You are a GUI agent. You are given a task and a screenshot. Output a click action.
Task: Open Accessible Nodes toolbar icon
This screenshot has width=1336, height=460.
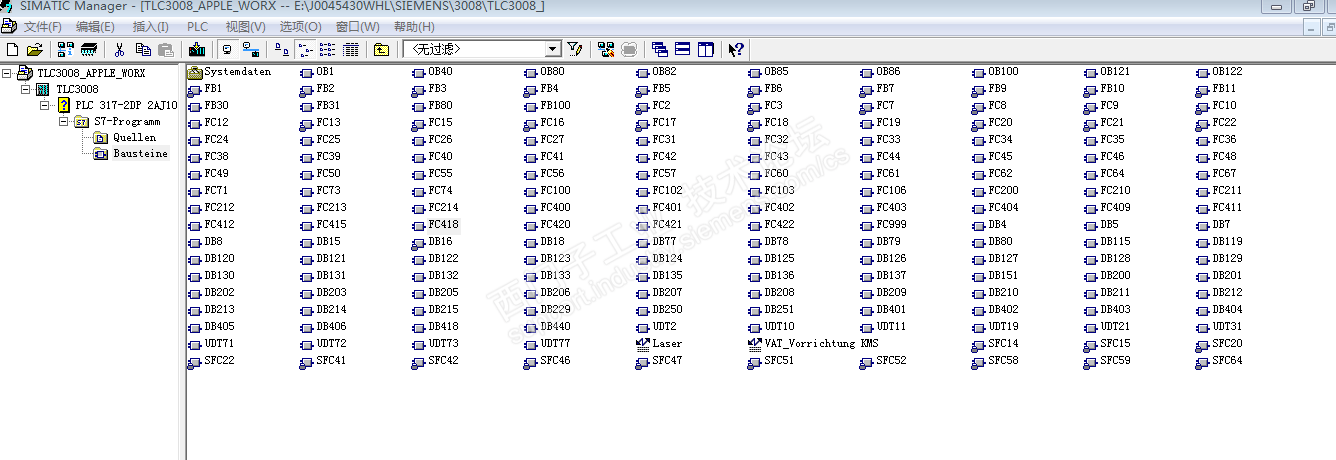(x=65, y=49)
